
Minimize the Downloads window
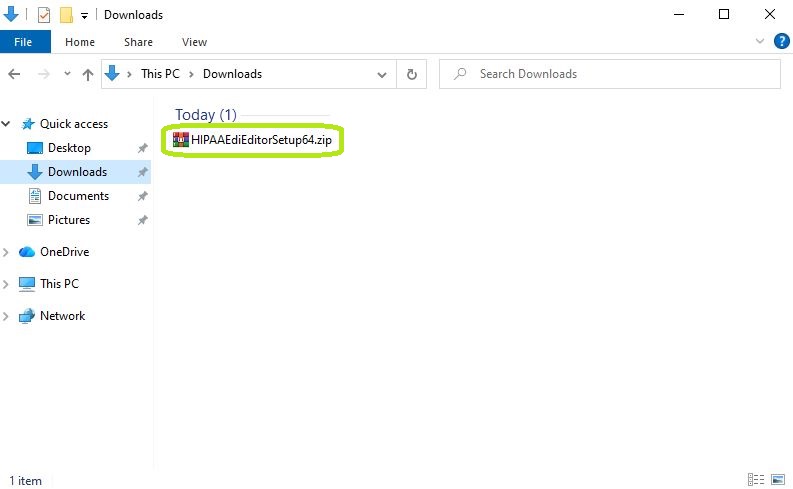coord(679,15)
